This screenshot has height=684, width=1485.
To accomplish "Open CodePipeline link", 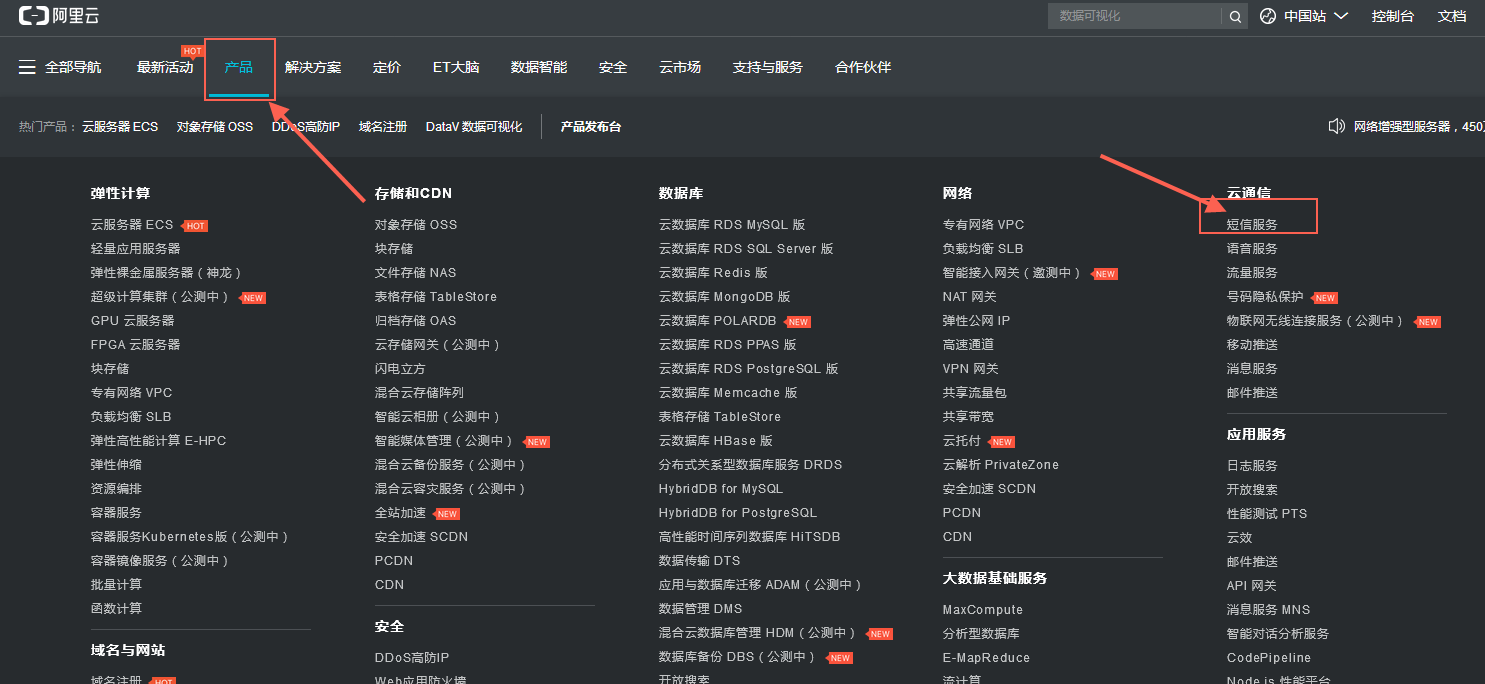I will pos(1269,658).
